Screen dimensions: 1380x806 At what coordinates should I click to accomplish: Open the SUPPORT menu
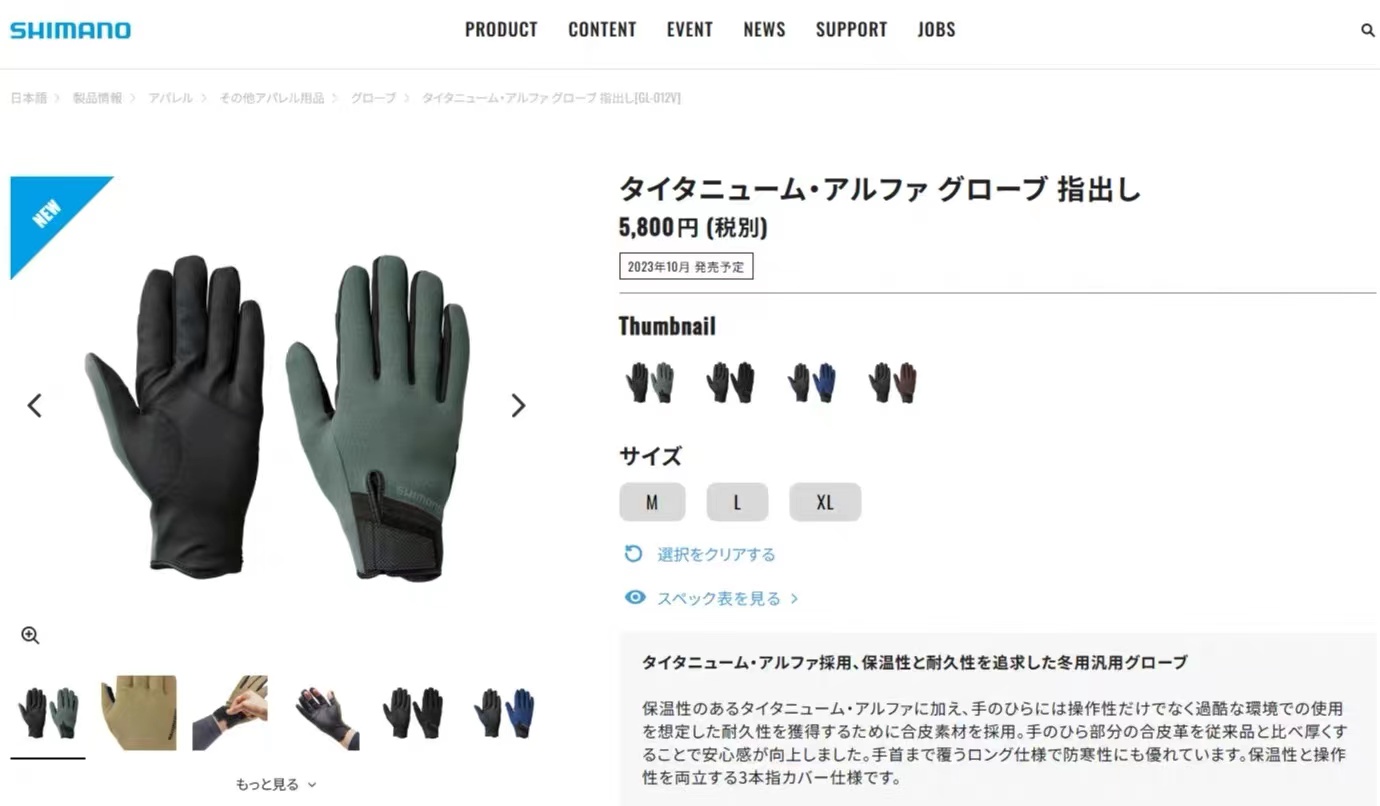[851, 30]
